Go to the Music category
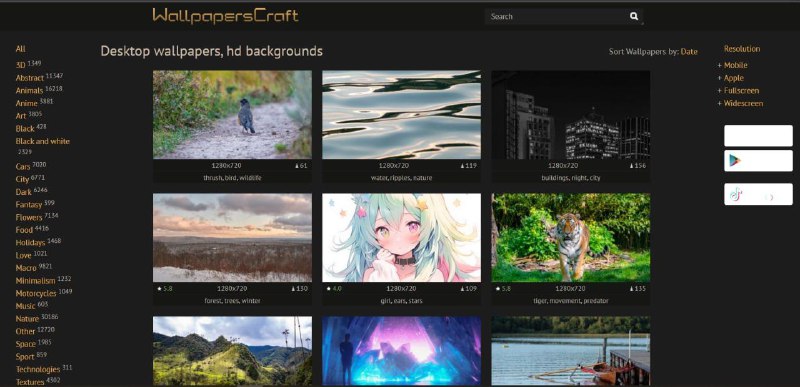The width and height of the screenshot is (800, 387). coord(26,306)
